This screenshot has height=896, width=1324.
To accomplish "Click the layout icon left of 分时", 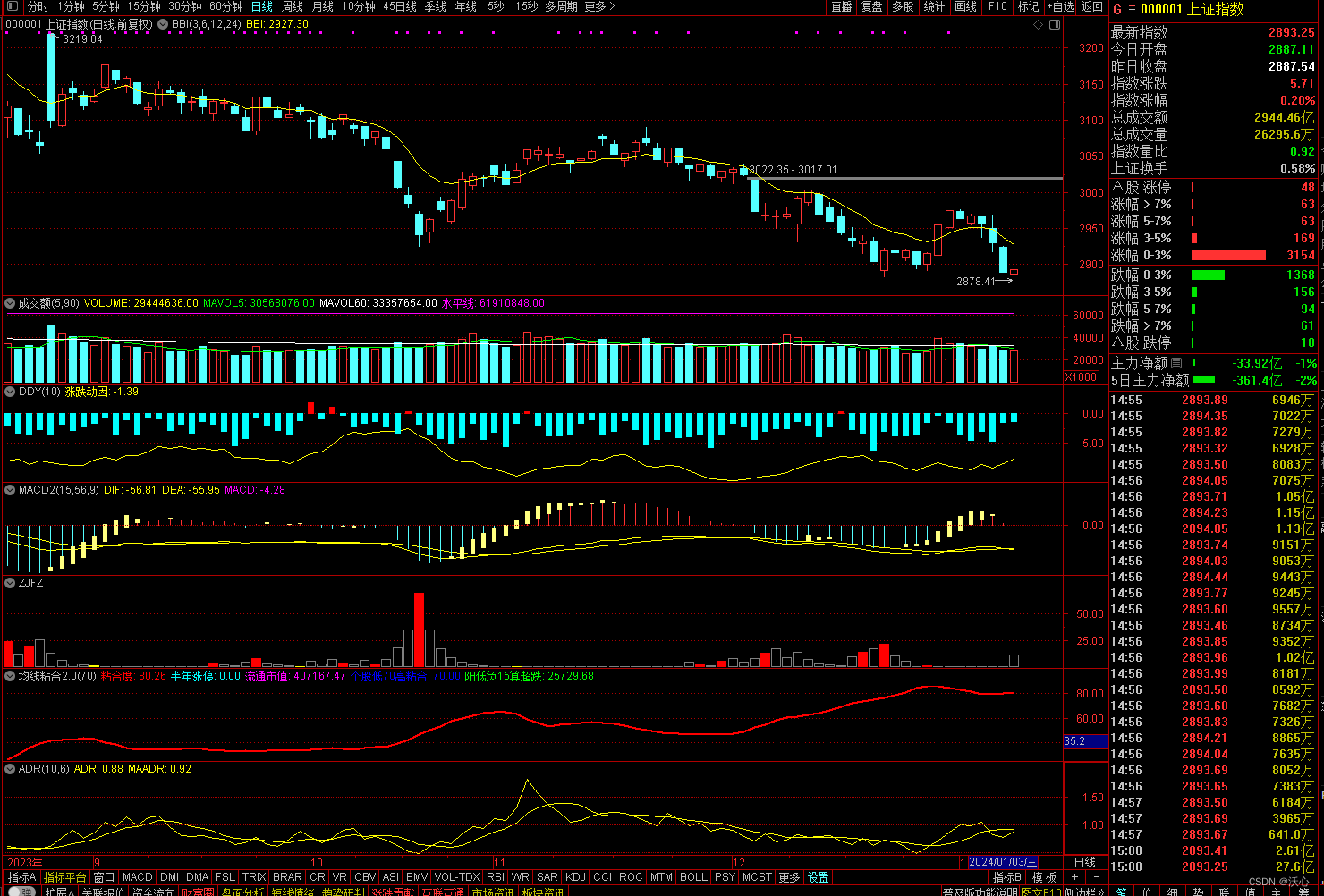I will (x=13, y=6).
